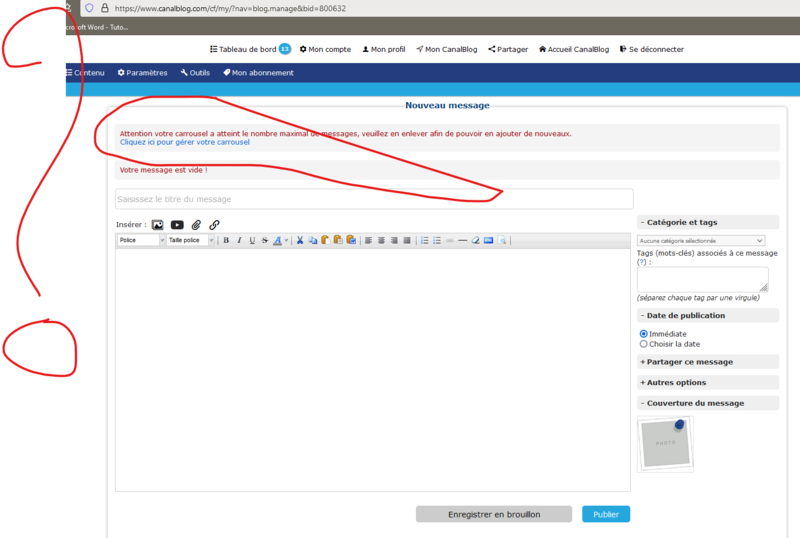Toggle strikethrough formatting
This screenshot has height=538, width=800.
coord(265,240)
